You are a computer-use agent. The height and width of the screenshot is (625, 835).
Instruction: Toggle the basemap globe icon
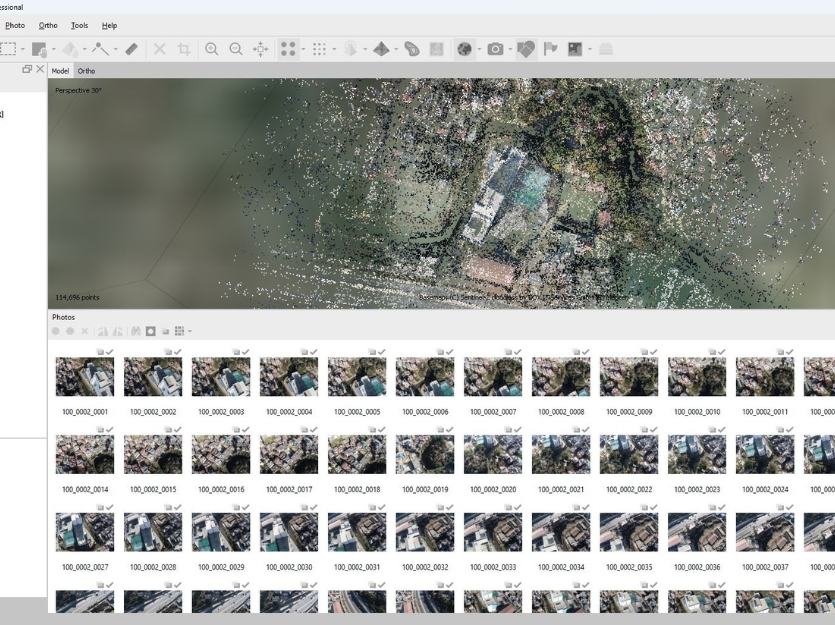466,47
